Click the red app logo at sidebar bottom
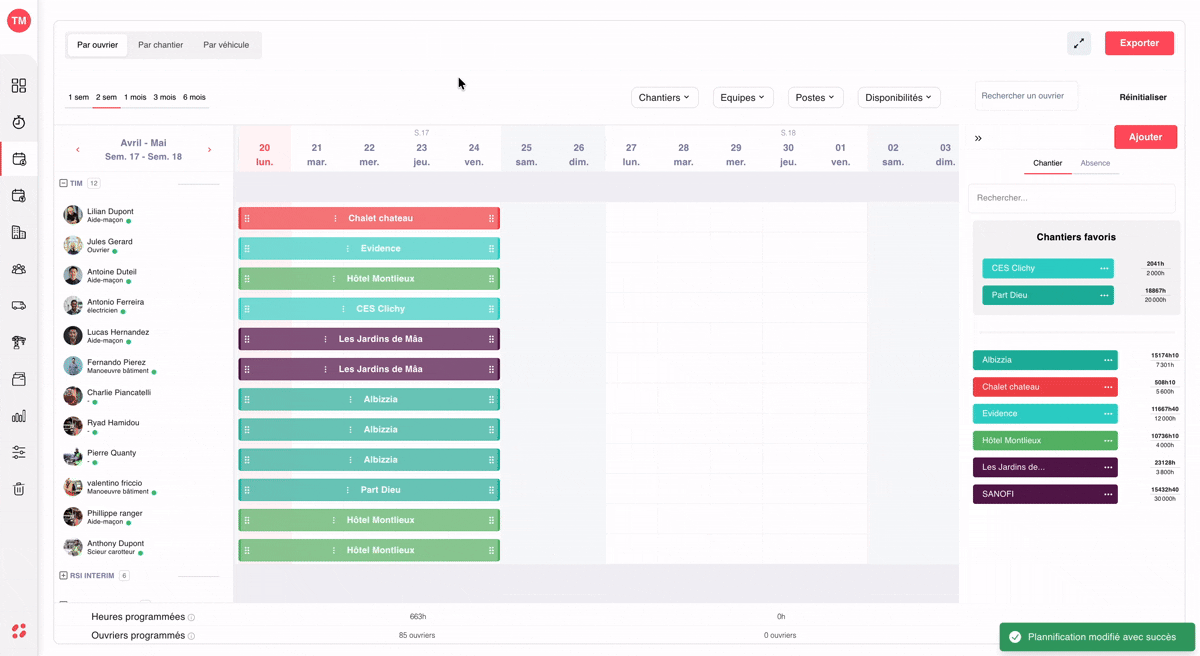 pyautogui.click(x=19, y=631)
